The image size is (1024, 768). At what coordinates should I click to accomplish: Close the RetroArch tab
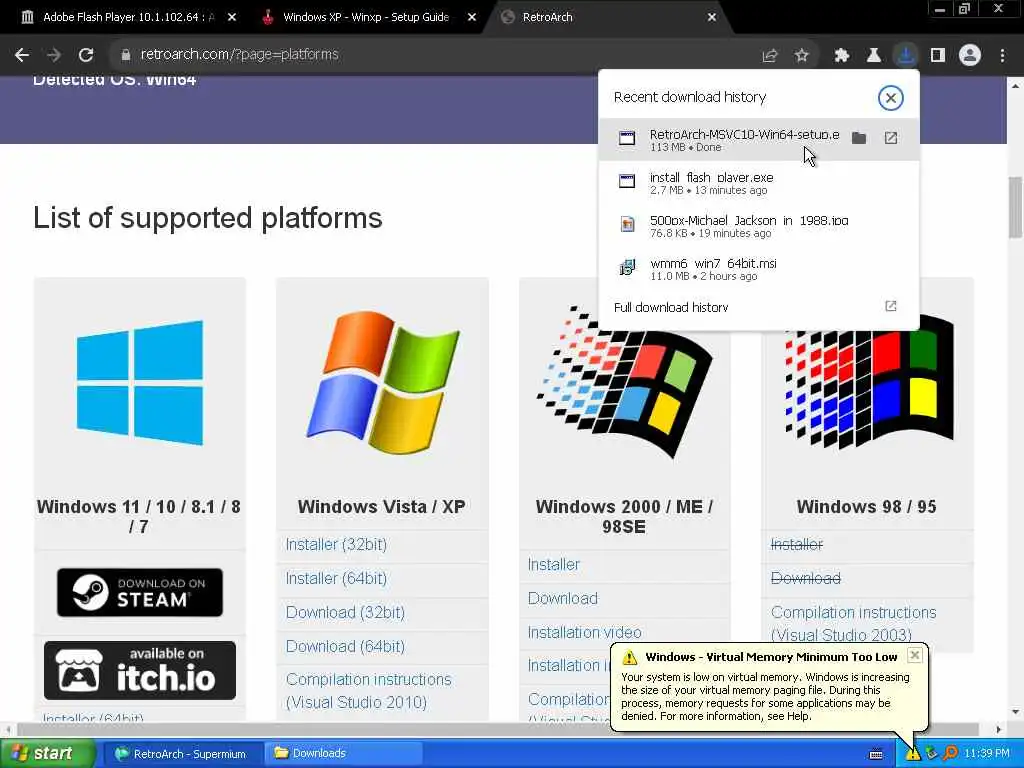[712, 18]
